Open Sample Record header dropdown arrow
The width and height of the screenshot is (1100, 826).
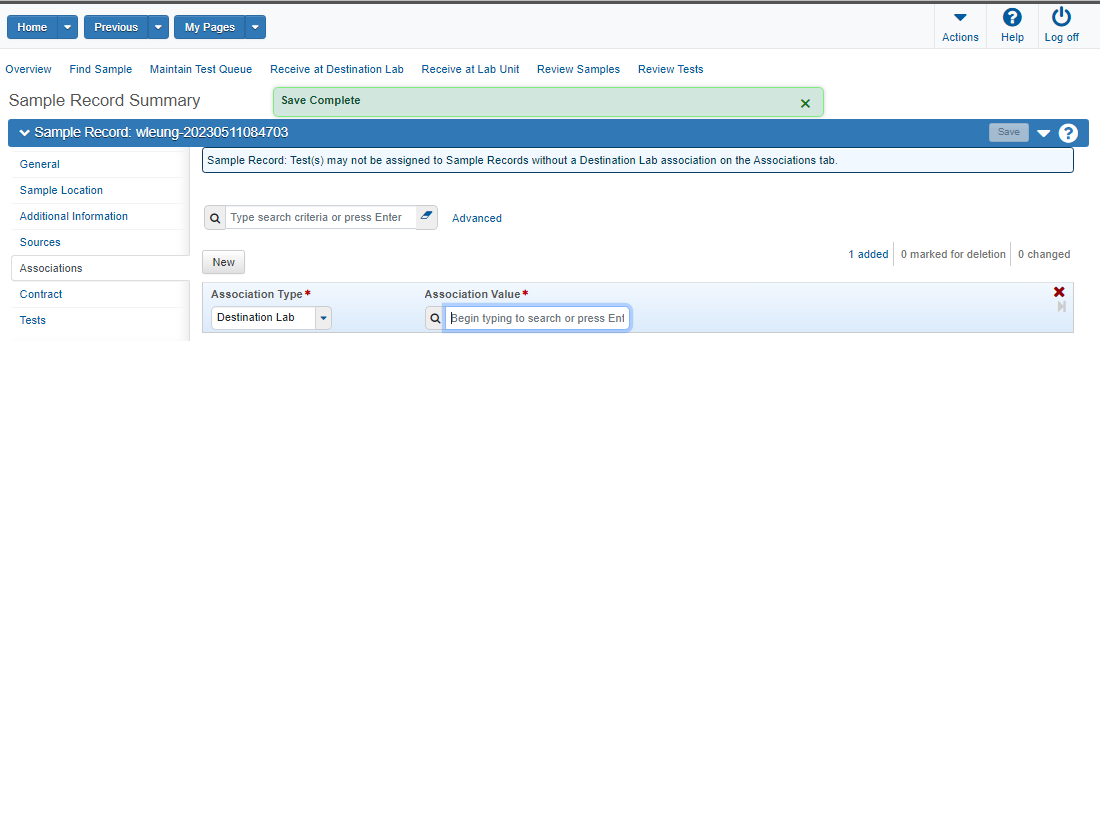[x=1043, y=133]
